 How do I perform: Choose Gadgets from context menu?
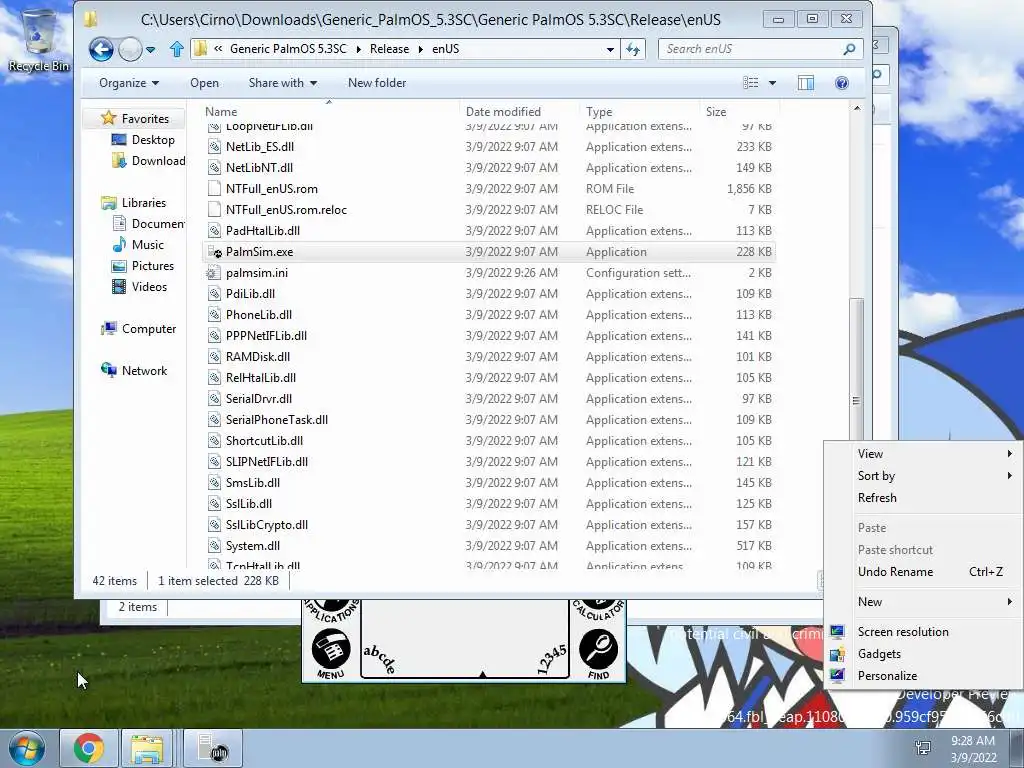[923, 654]
